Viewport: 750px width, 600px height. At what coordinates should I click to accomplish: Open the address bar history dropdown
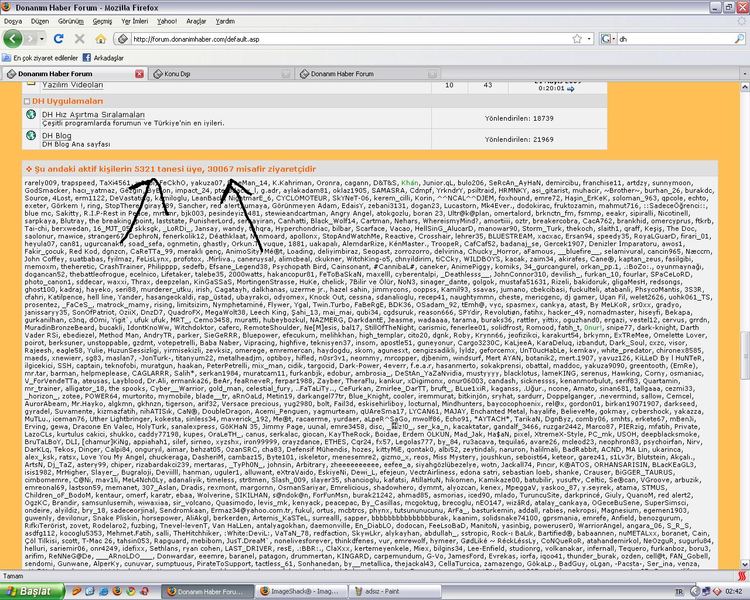point(589,39)
